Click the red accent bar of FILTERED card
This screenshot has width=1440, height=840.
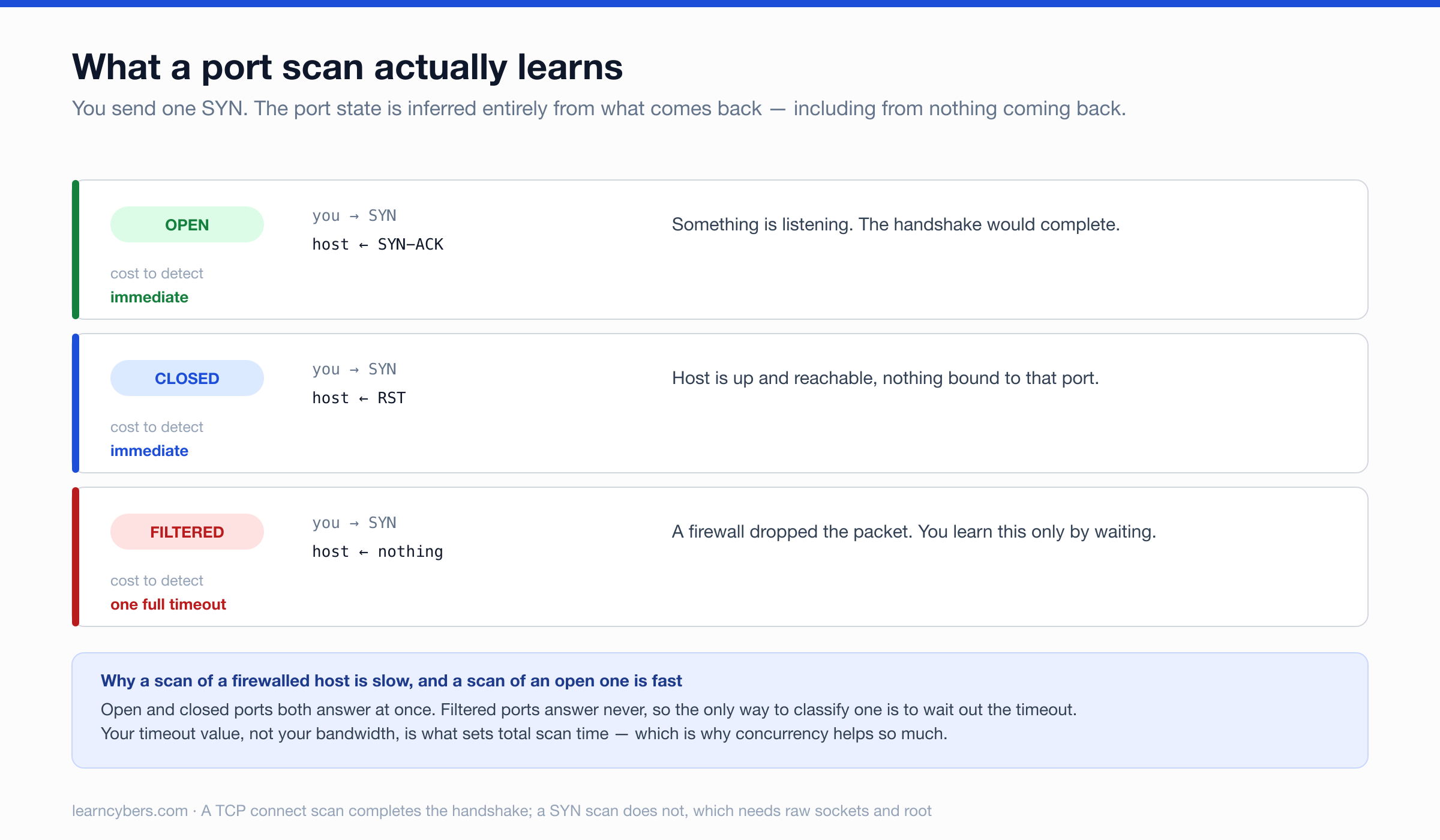coord(76,557)
